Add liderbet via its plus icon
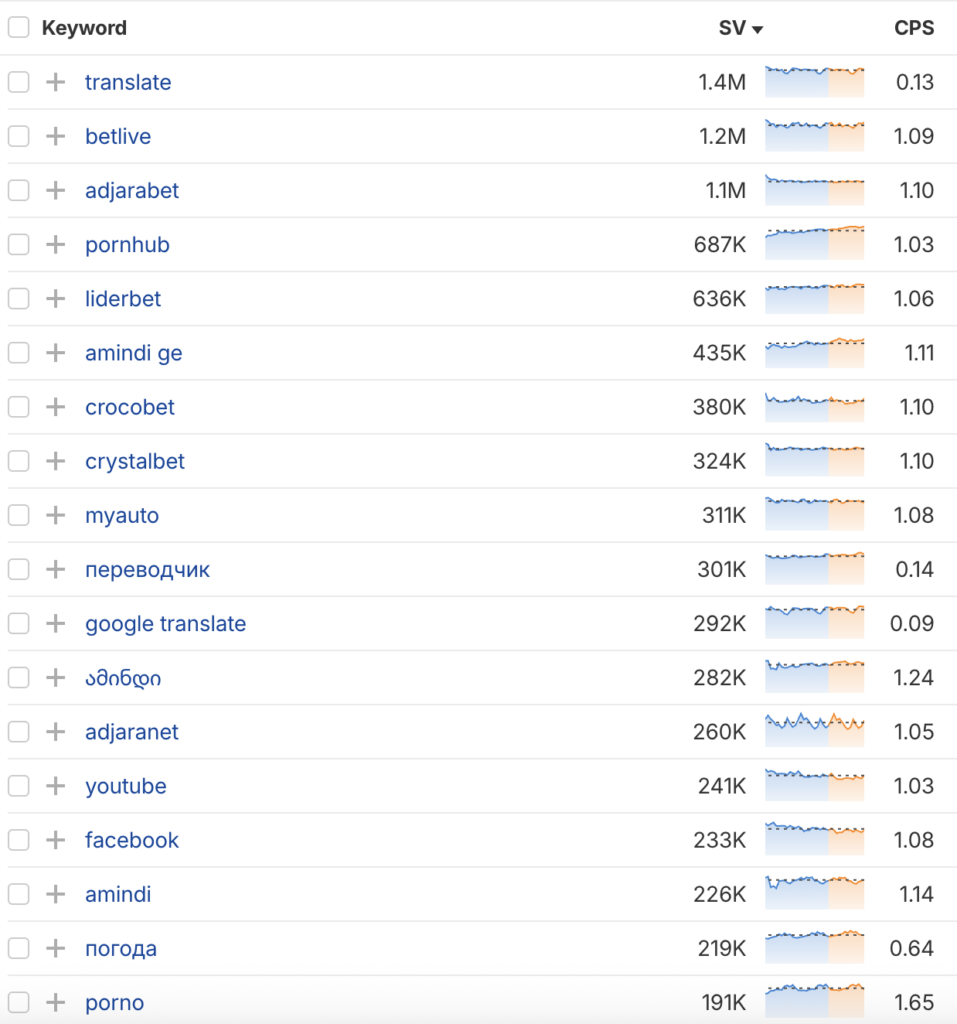957x1024 pixels. (x=56, y=298)
